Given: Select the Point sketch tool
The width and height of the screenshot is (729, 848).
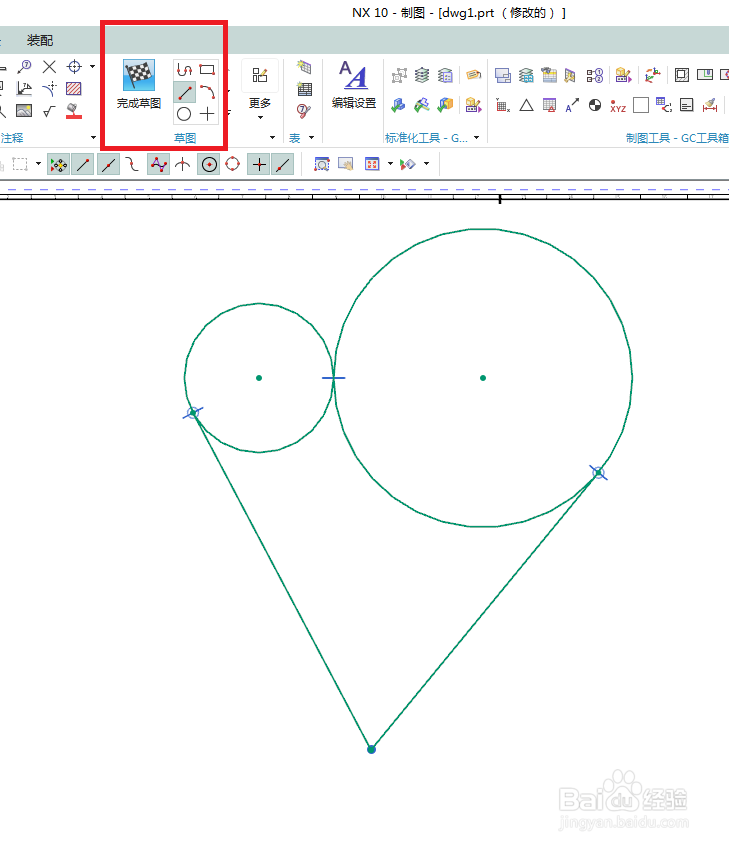Looking at the screenshot, I should (x=207, y=114).
